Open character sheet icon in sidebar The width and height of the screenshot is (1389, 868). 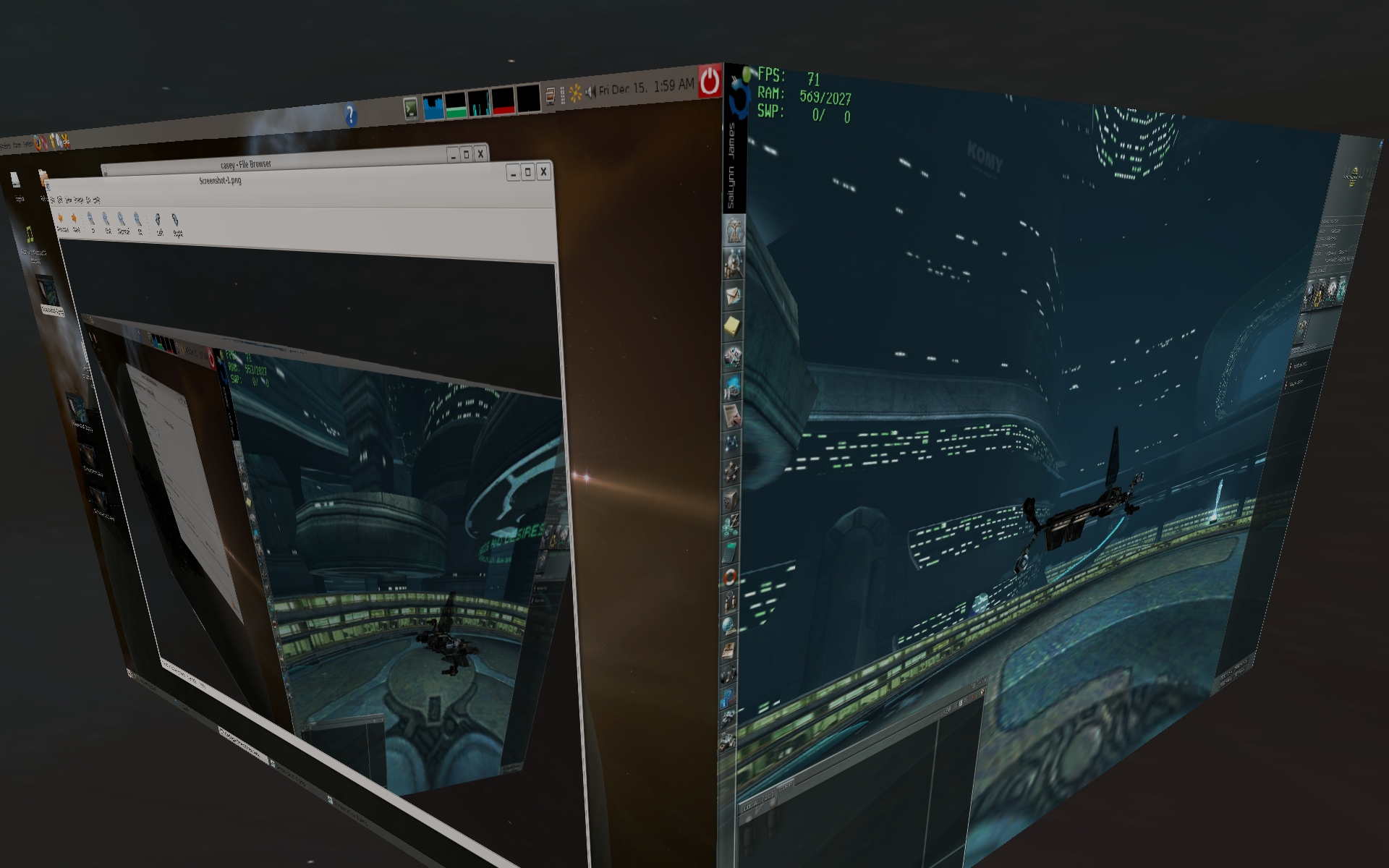click(x=734, y=231)
